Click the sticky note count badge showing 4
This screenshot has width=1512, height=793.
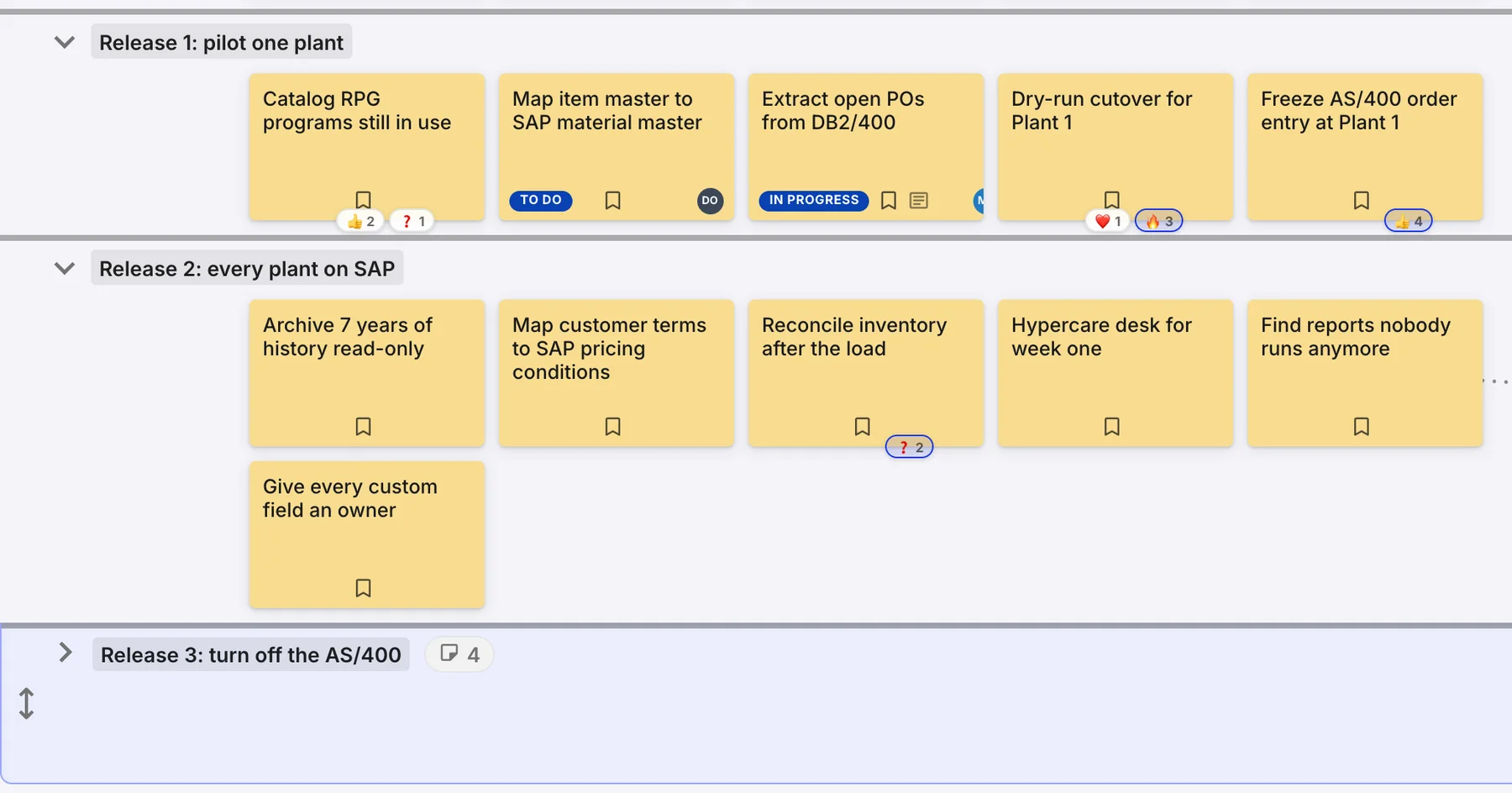tap(459, 654)
